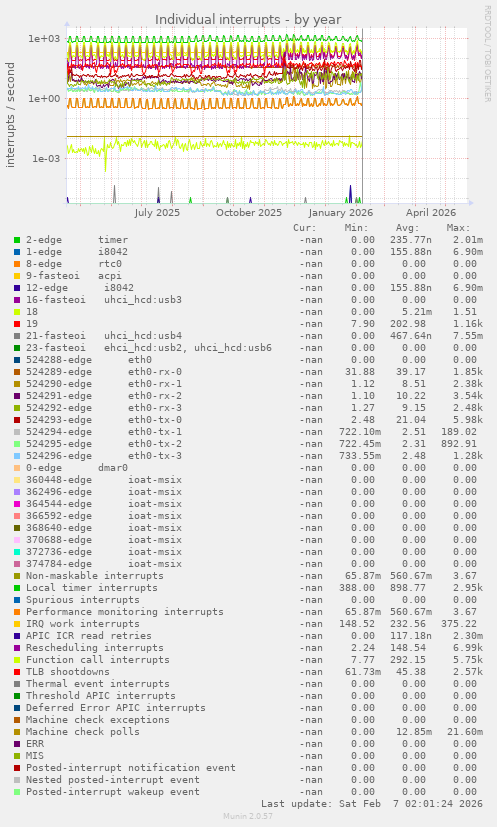The height and width of the screenshot is (827, 497).
Task: Click the eth0-rx-0 legend color square
Action: click(x=17, y=372)
